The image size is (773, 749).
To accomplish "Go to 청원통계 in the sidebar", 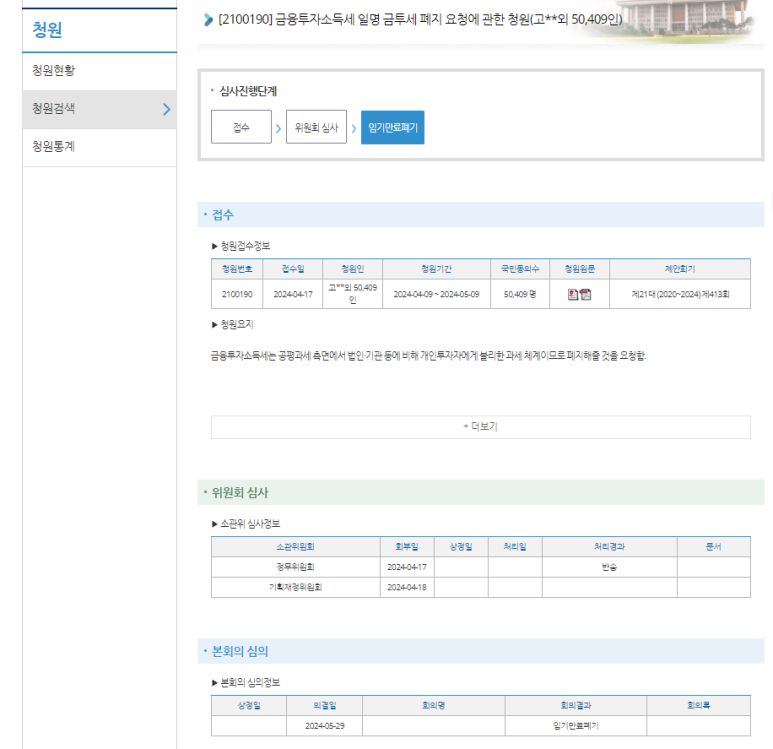I will click(x=53, y=147).
